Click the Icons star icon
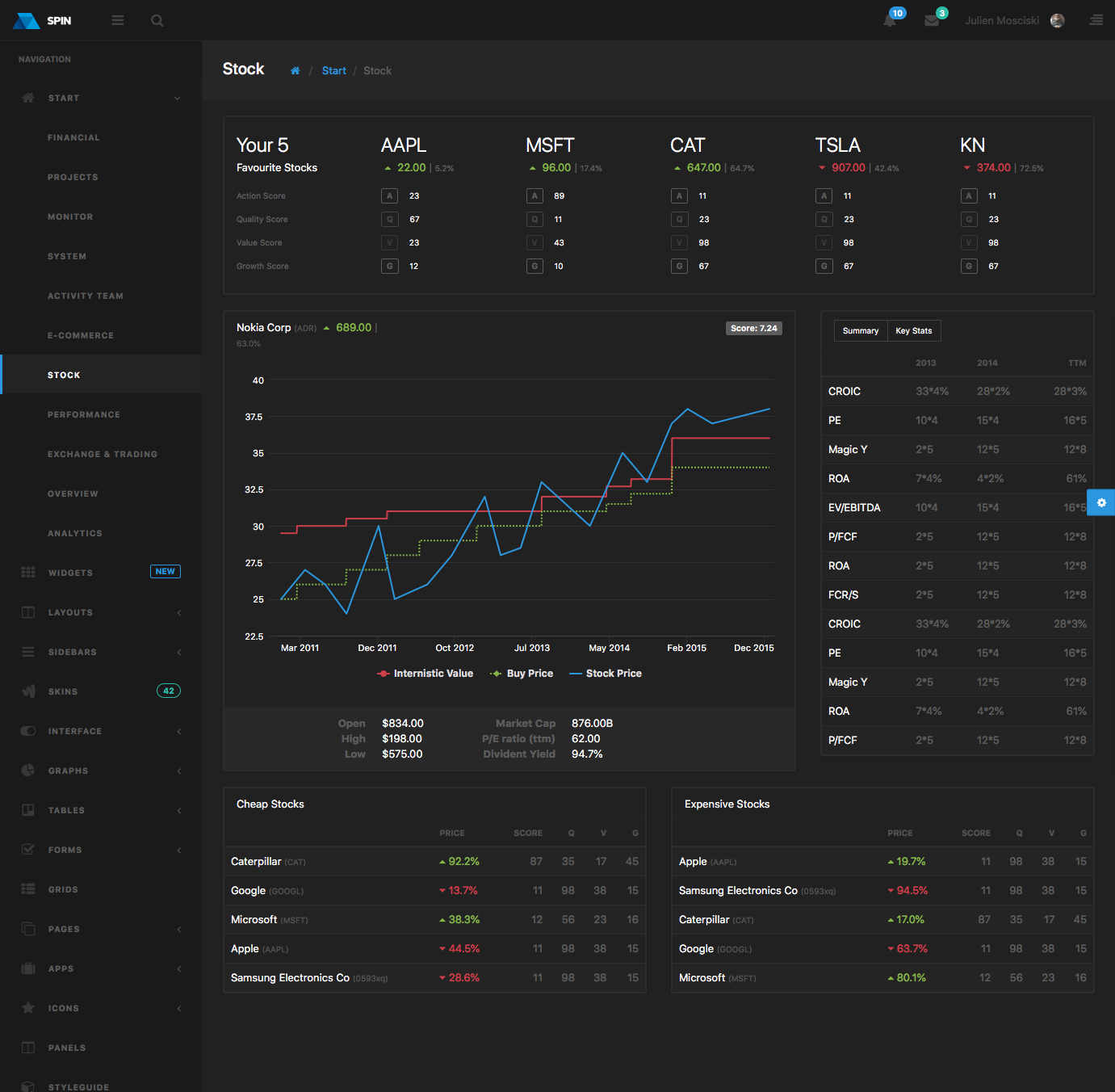Image resolution: width=1115 pixels, height=1092 pixels. [x=28, y=1008]
